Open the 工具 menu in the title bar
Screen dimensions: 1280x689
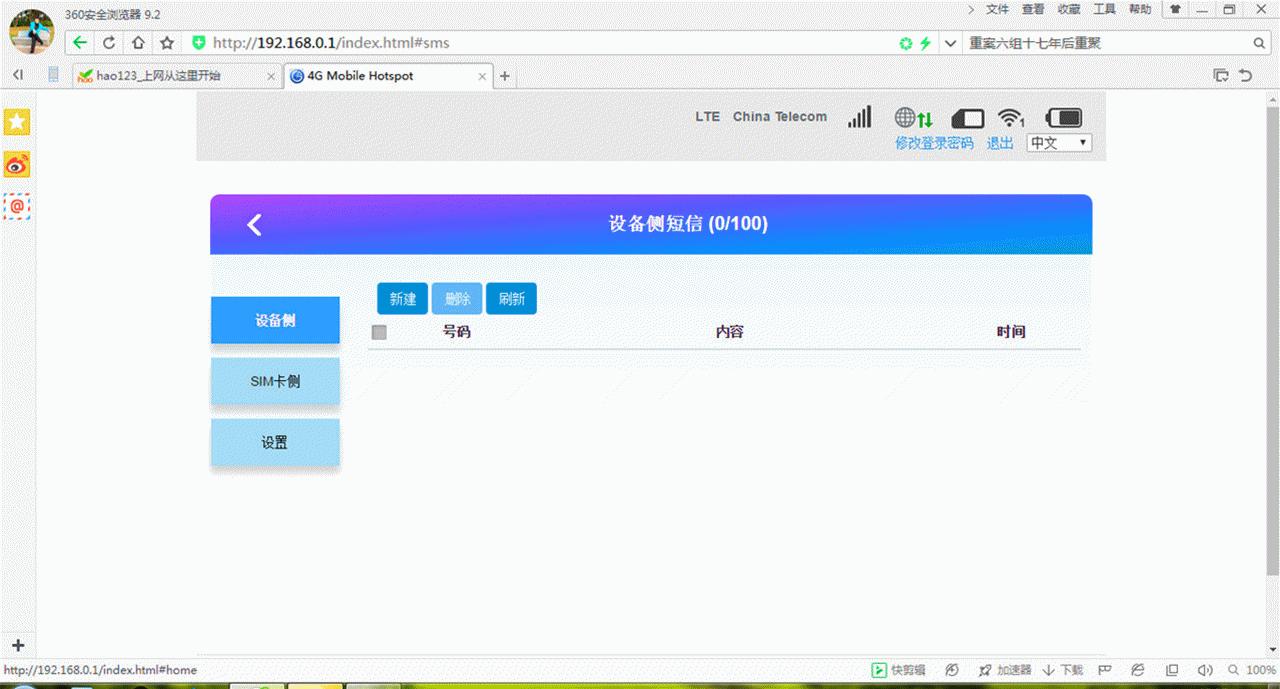click(x=1104, y=8)
